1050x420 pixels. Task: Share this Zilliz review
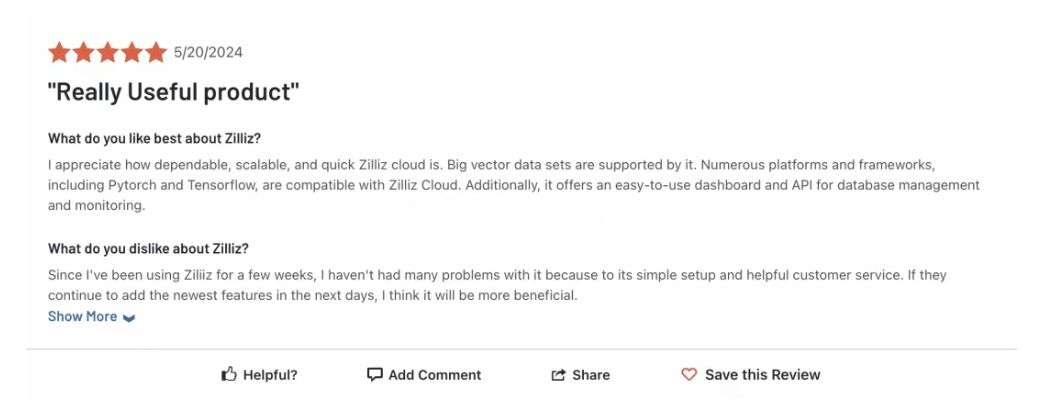point(581,374)
